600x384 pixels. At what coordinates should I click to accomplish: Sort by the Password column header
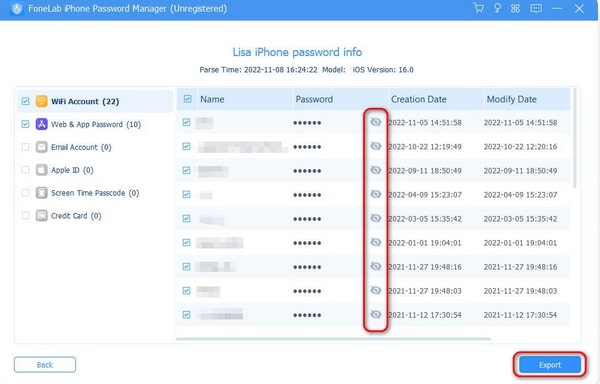(340, 99)
